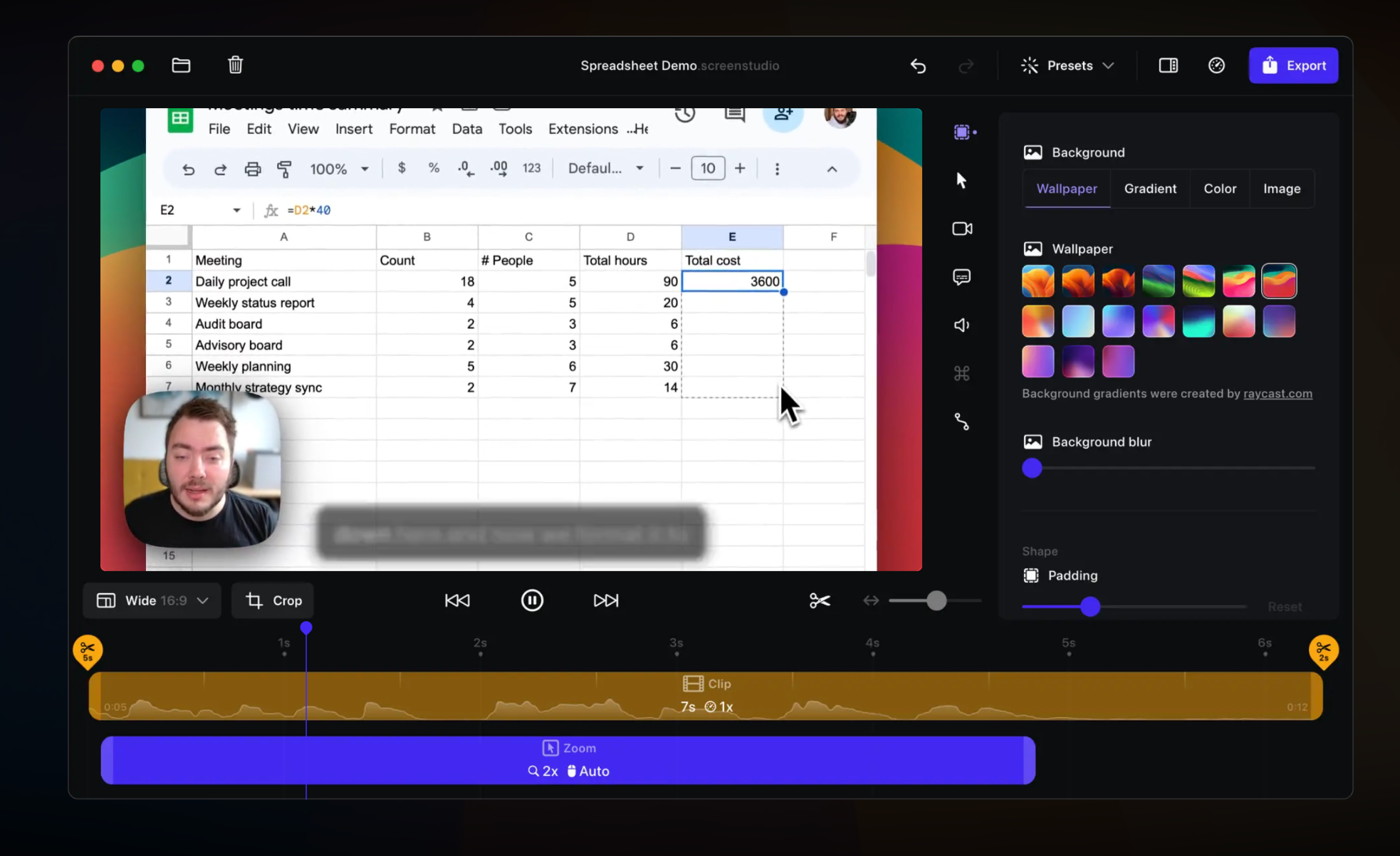1400x856 pixels.
Task: Click the decrease decimal places icon
Action: tap(466, 169)
